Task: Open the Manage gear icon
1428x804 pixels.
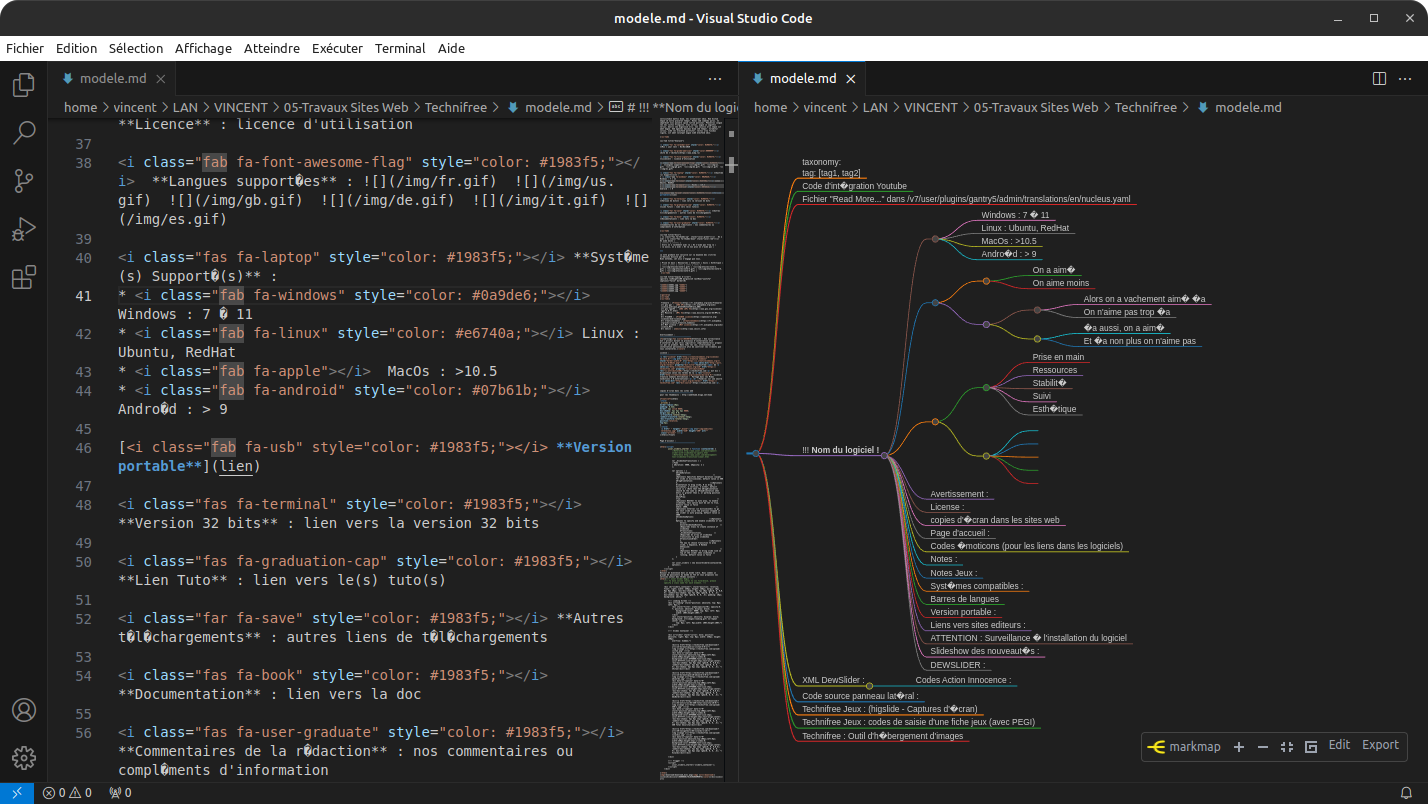Action: [x=24, y=757]
